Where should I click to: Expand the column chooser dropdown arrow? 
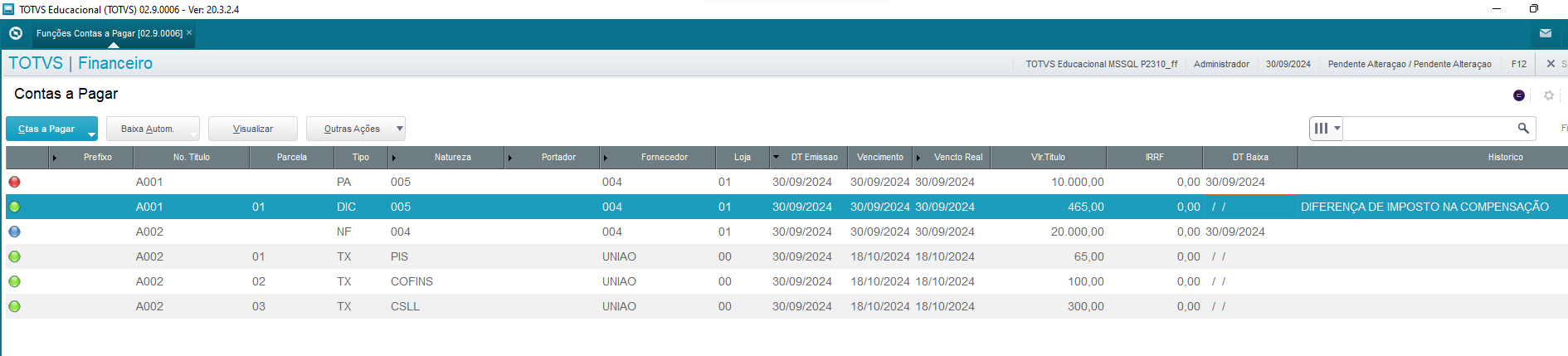[1337, 128]
